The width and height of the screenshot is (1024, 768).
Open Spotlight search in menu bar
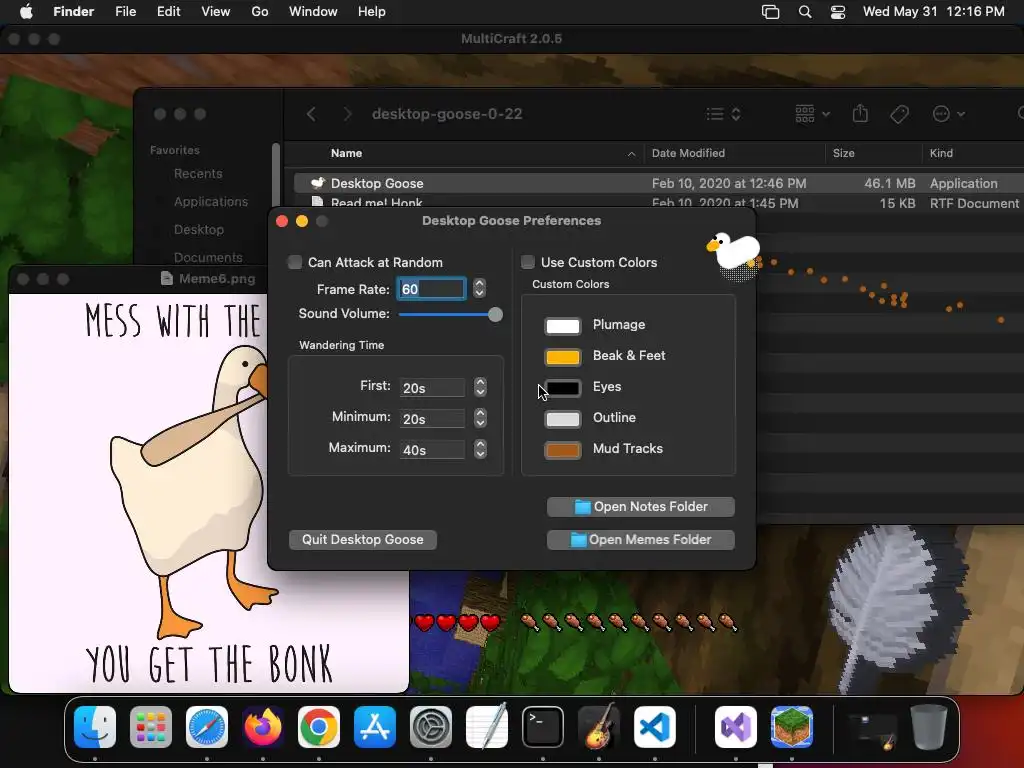coord(805,12)
